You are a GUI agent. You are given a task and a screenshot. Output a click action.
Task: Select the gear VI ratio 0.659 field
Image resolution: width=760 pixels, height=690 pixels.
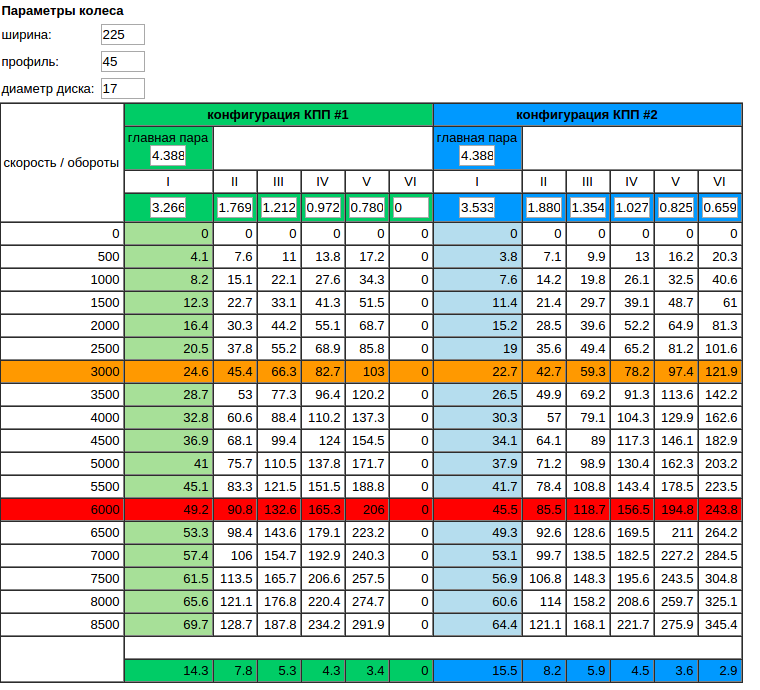tap(720, 208)
